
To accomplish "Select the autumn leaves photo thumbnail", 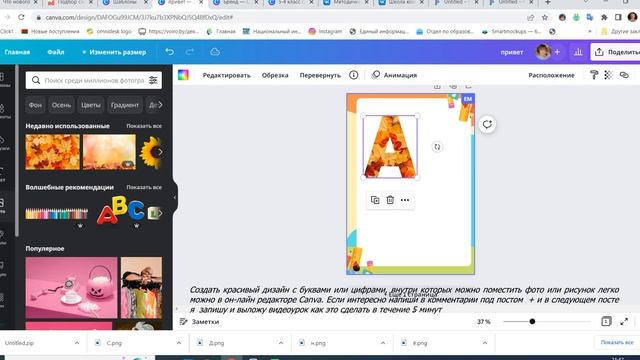I will (53, 152).
